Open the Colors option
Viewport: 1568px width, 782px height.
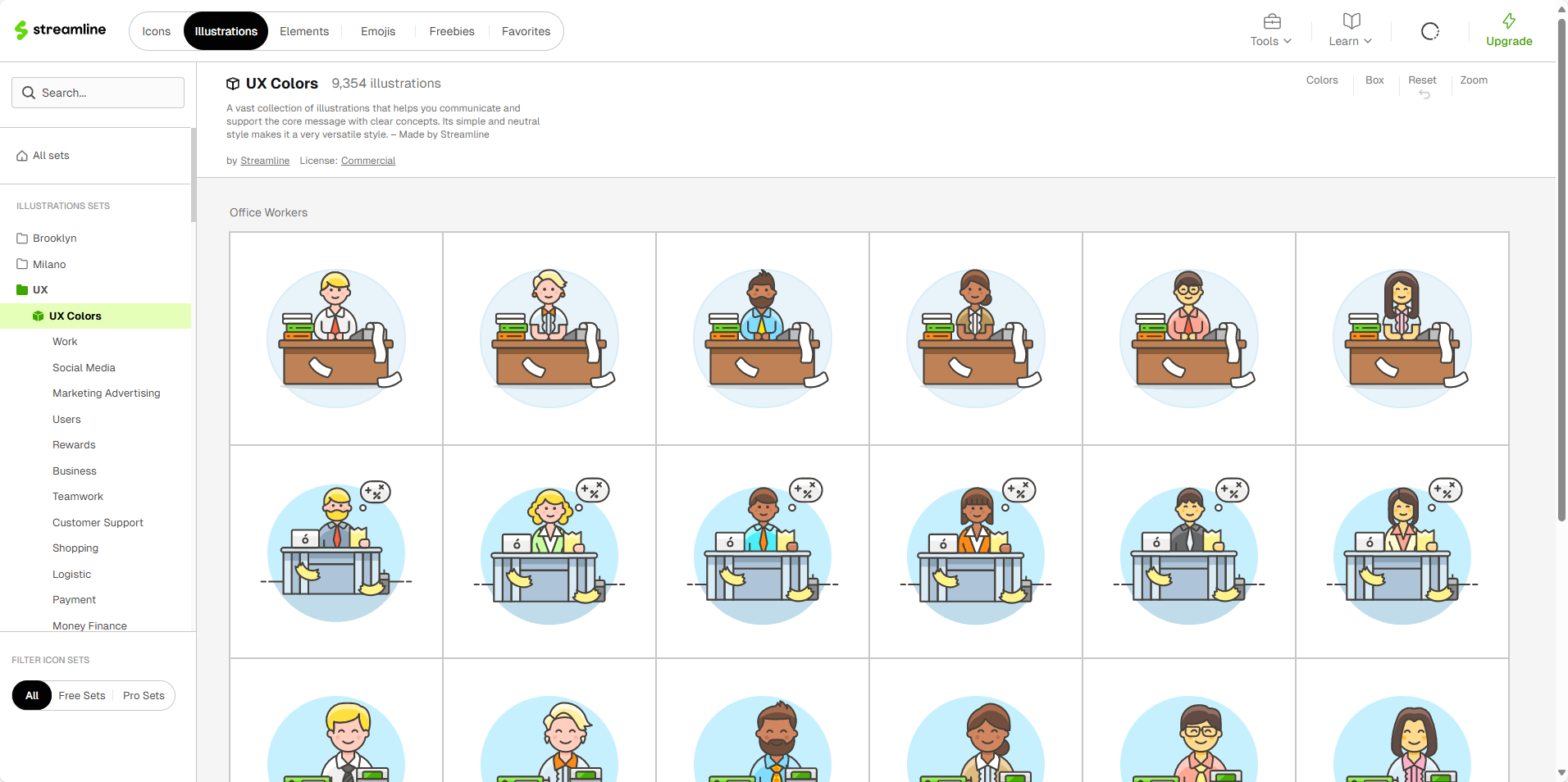1322,80
